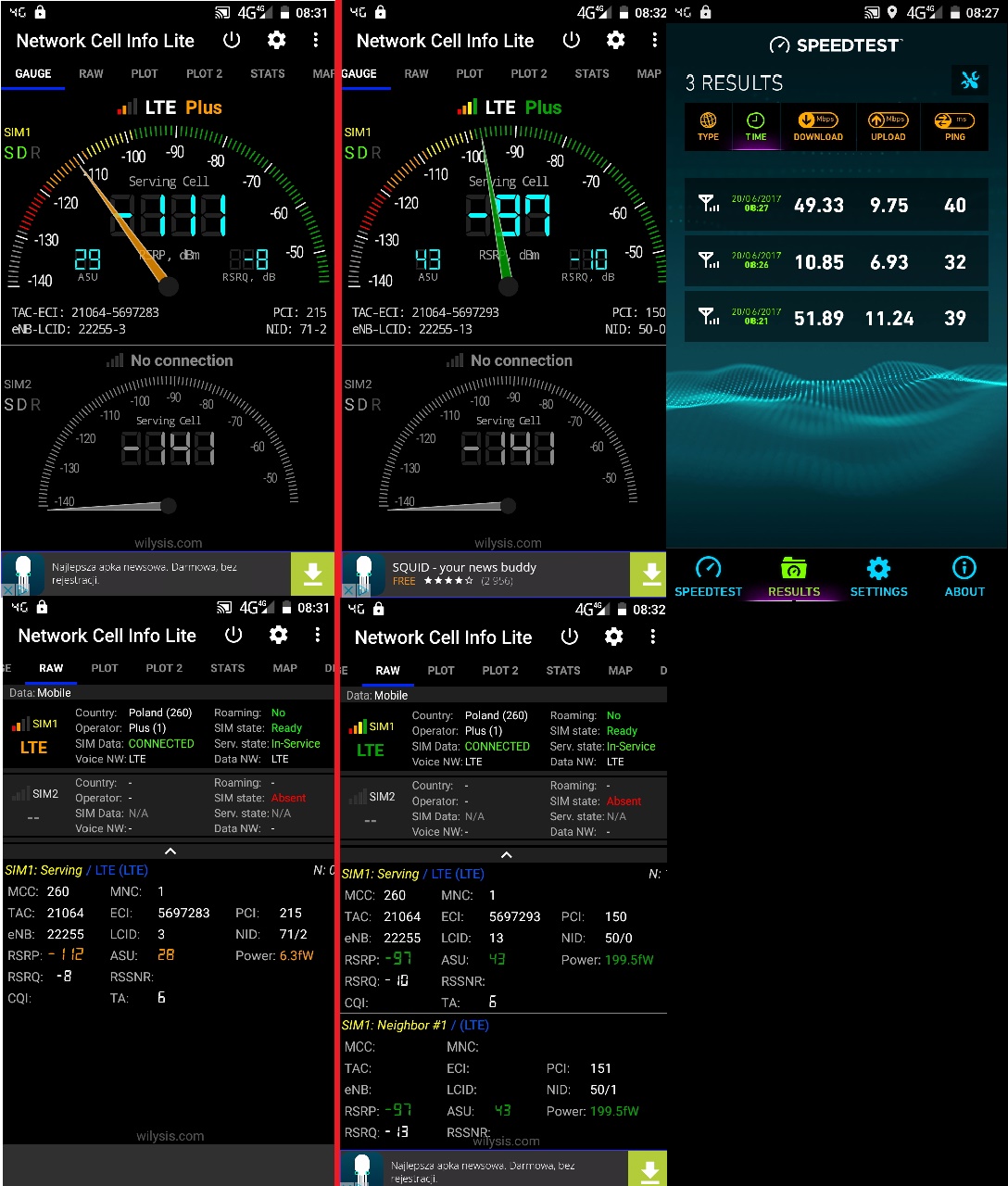Viewport: 1008px width, 1186px height.
Task: Switch to PLOT 2 tab on the 08:31 gauge screen
Action: 204,73
